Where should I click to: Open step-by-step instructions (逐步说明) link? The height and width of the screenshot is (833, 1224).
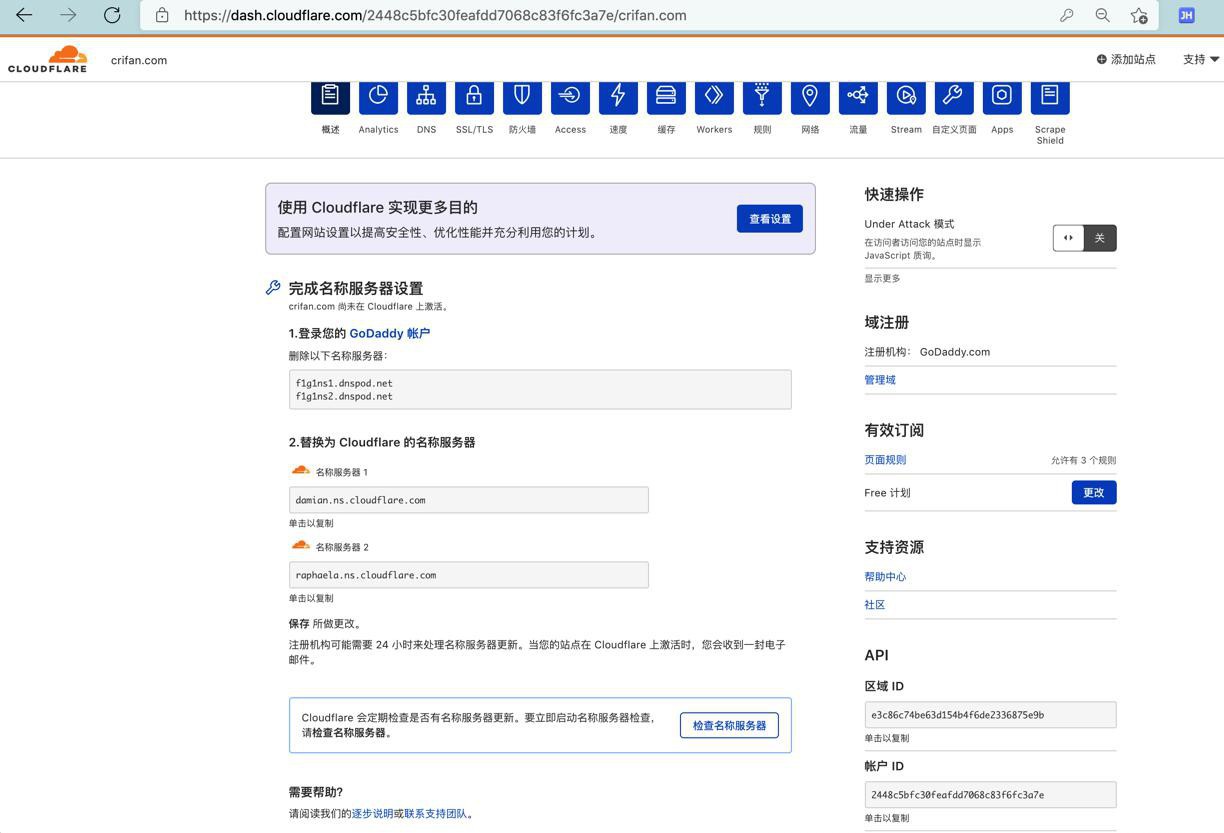coord(372,814)
